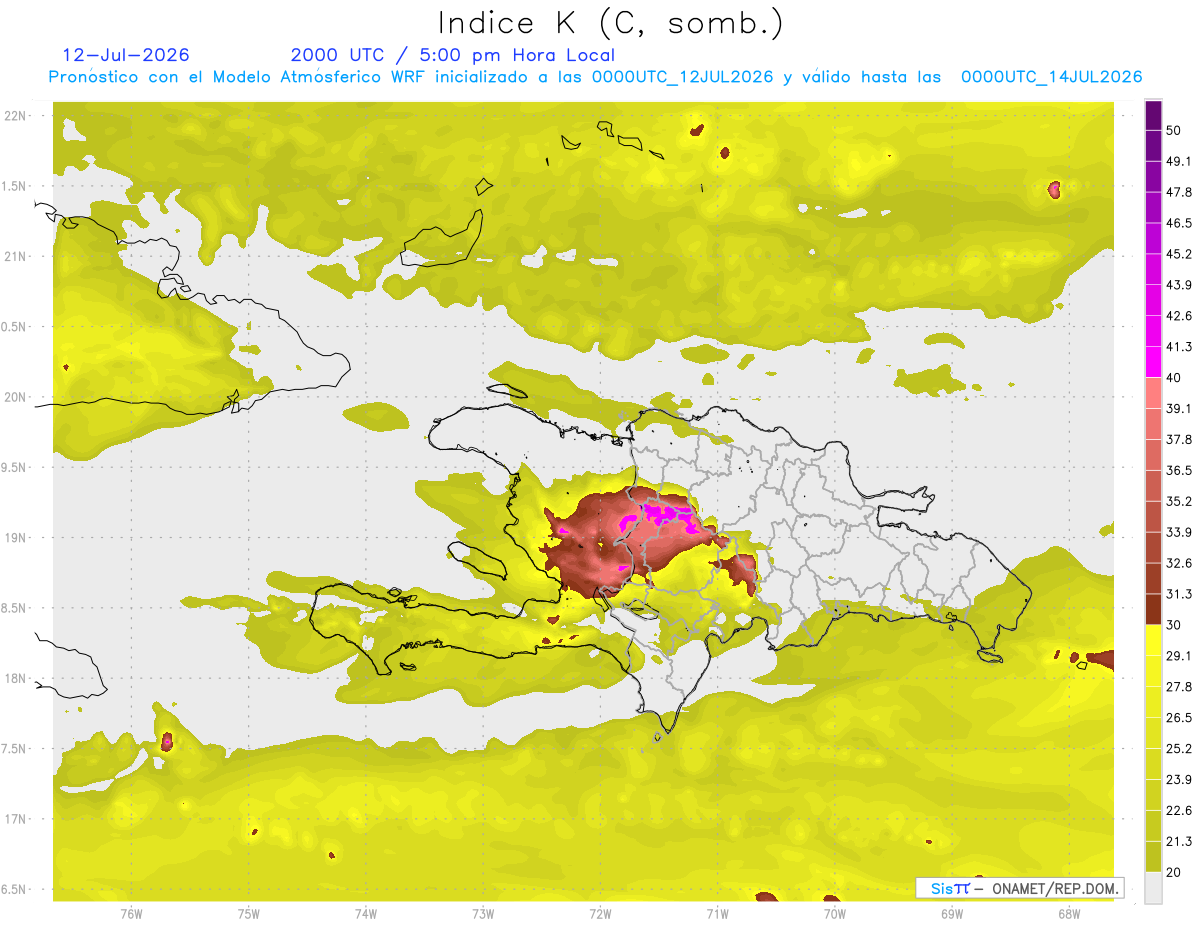Screen dimensions: 1200x927
Task: Click the longitude label '75W'
Action: 249,914
